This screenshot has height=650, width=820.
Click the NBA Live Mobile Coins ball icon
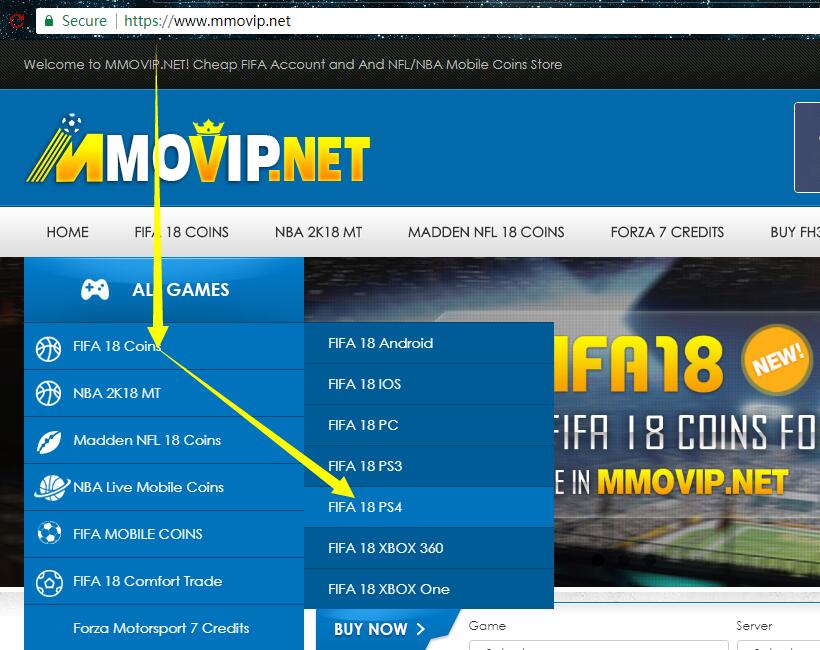[x=51, y=487]
